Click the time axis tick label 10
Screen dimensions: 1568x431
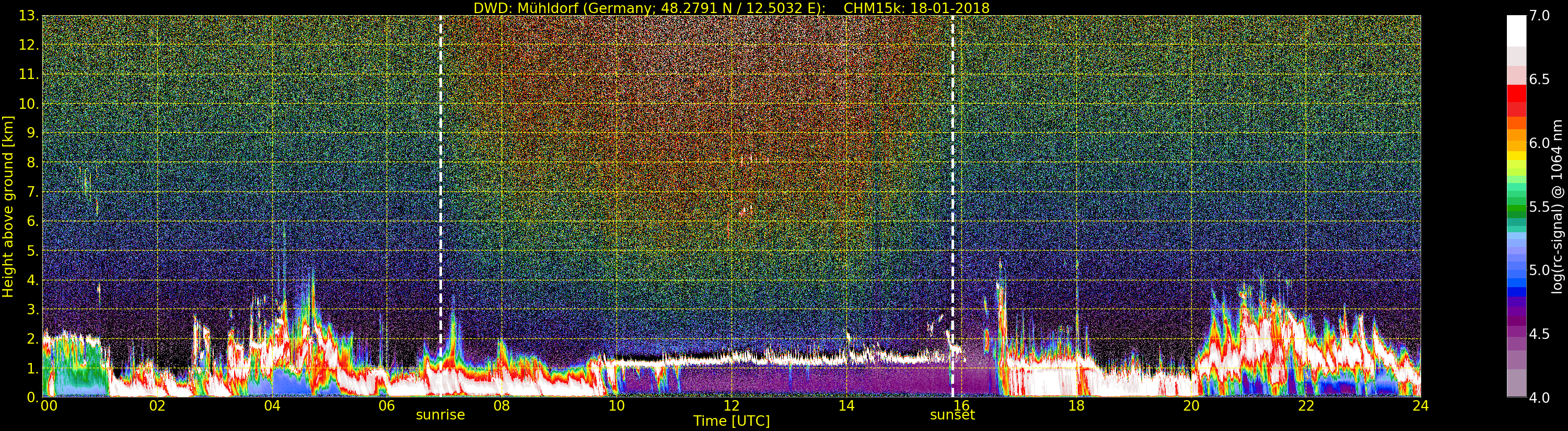tap(617, 405)
